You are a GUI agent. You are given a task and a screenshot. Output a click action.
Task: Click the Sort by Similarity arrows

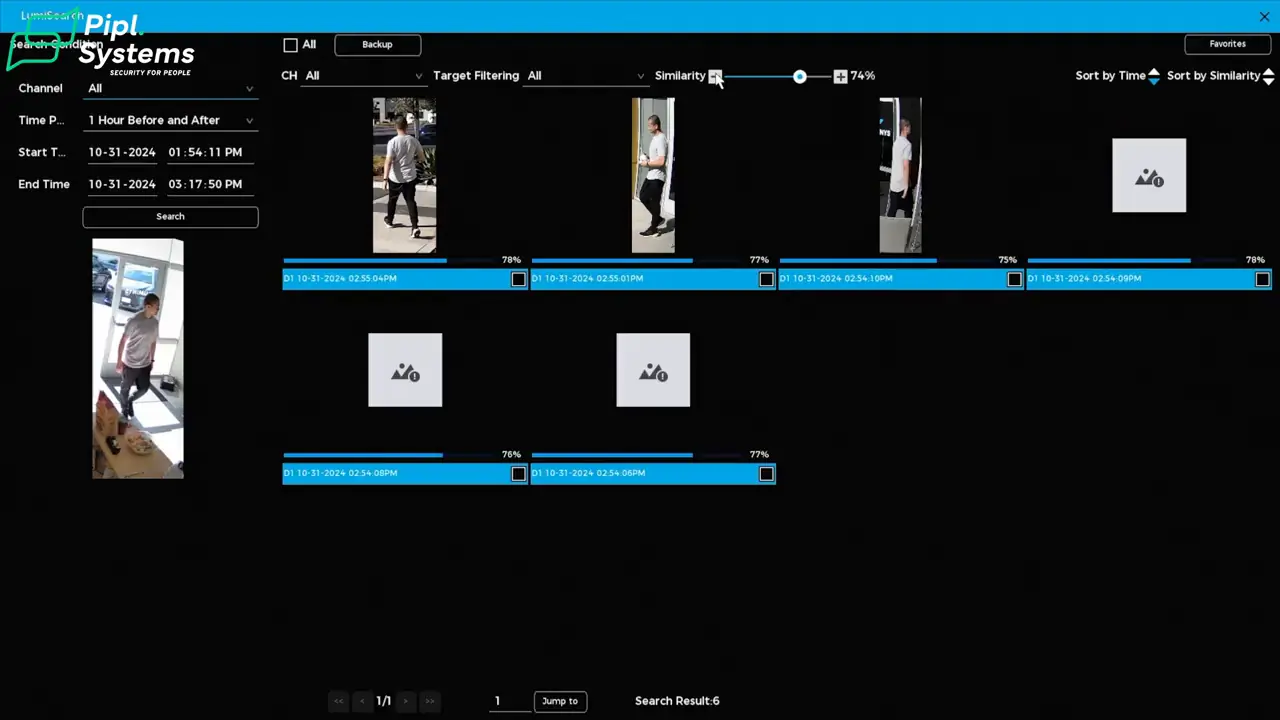coord(1268,76)
